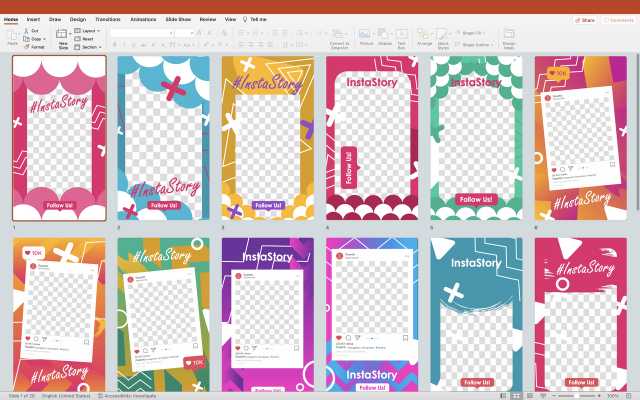Click the Design Ideas icon
The width and height of the screenshot is (640, 400).
point(509,36)
